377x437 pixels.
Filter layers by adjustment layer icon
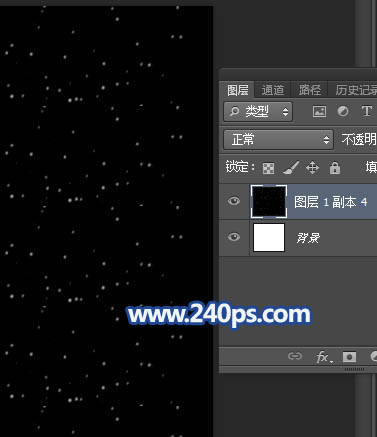point(343,111)
